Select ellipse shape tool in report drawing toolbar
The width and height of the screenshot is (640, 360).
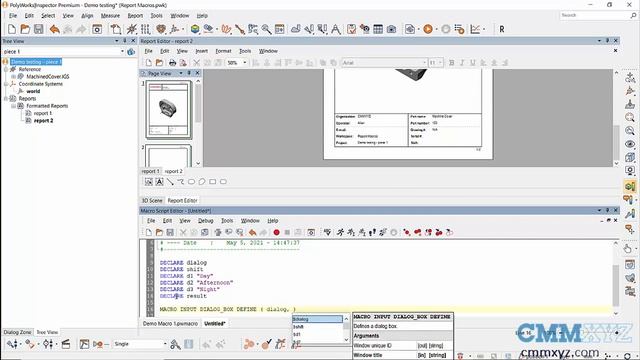pos(191,182)
